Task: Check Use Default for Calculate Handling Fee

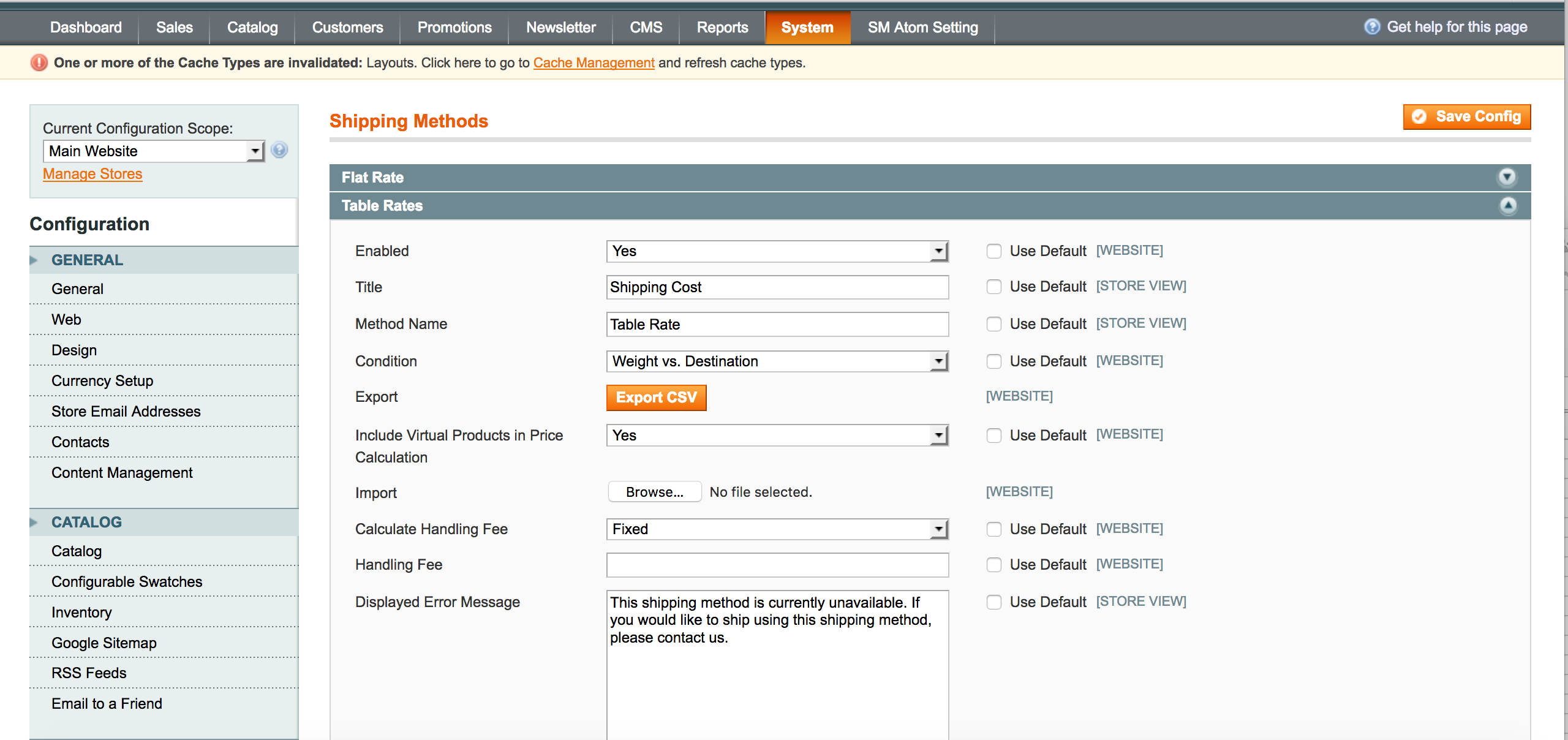Action: (x=993, y=529)
